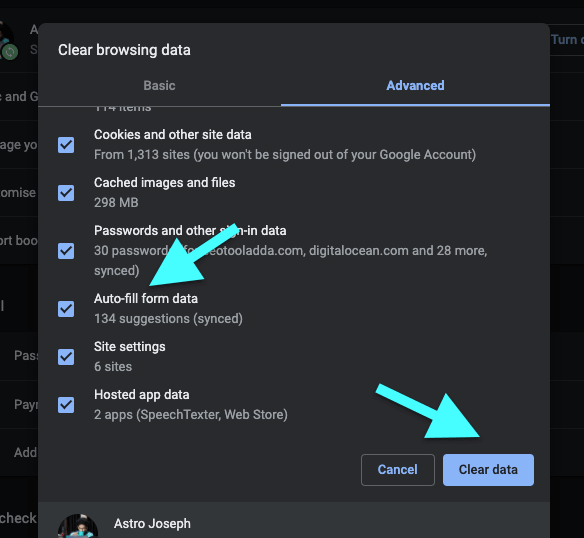584x538 pixels.
Task: Click the 'From 1,313 sites' description text
Action: pyautogui.click(x=285, y=155)
